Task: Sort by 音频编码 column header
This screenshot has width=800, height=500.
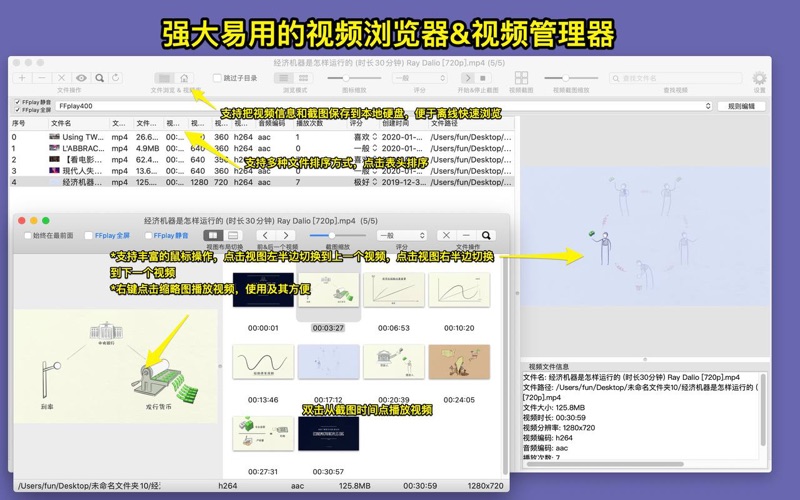Action: (274, 123)
